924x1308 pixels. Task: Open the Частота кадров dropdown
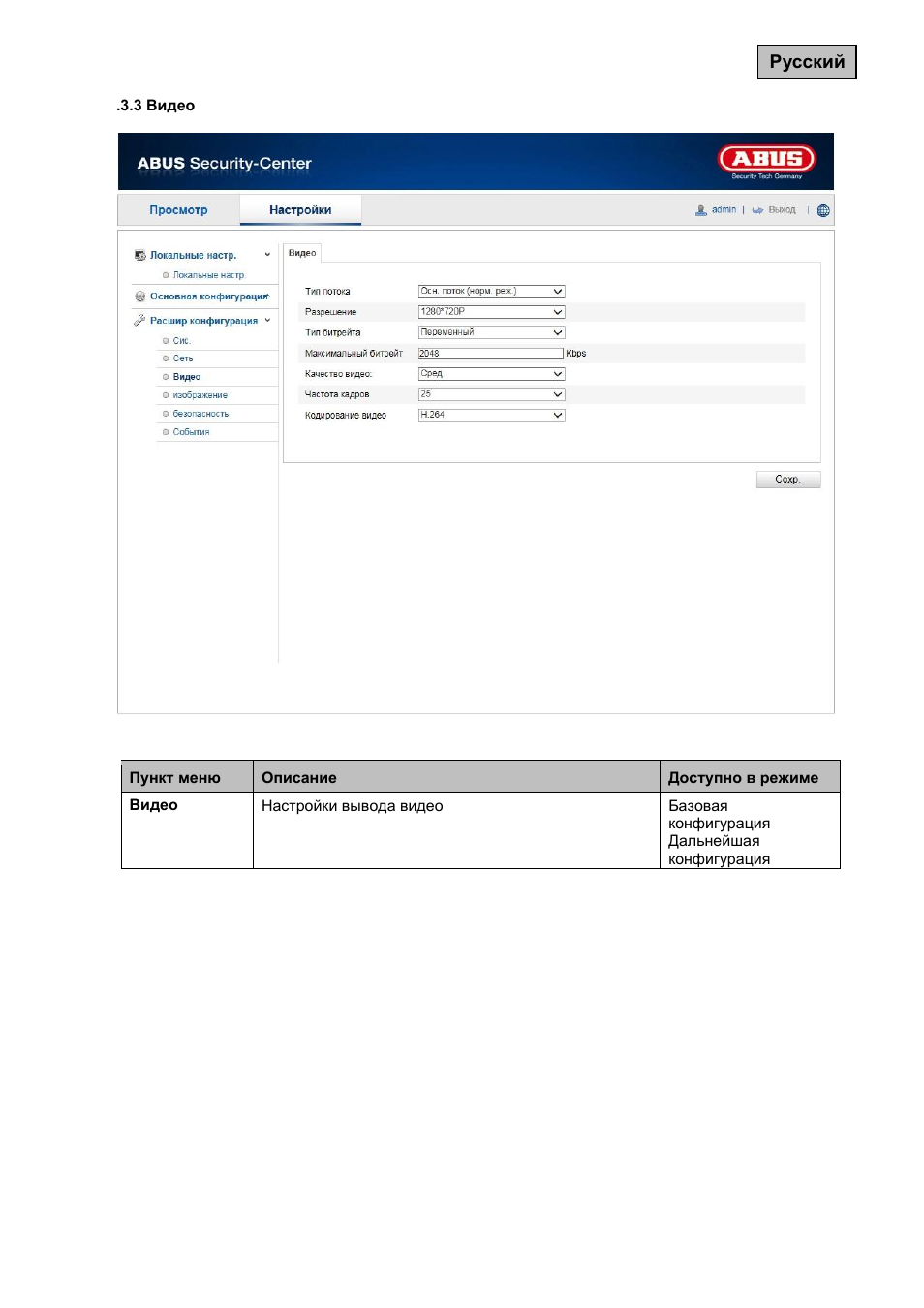[491, 394]
